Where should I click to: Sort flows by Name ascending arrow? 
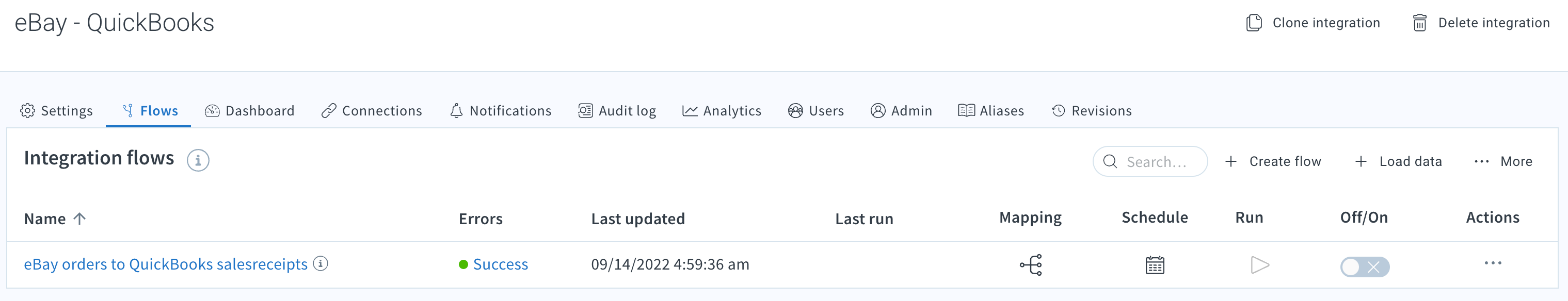pos(79,219)
